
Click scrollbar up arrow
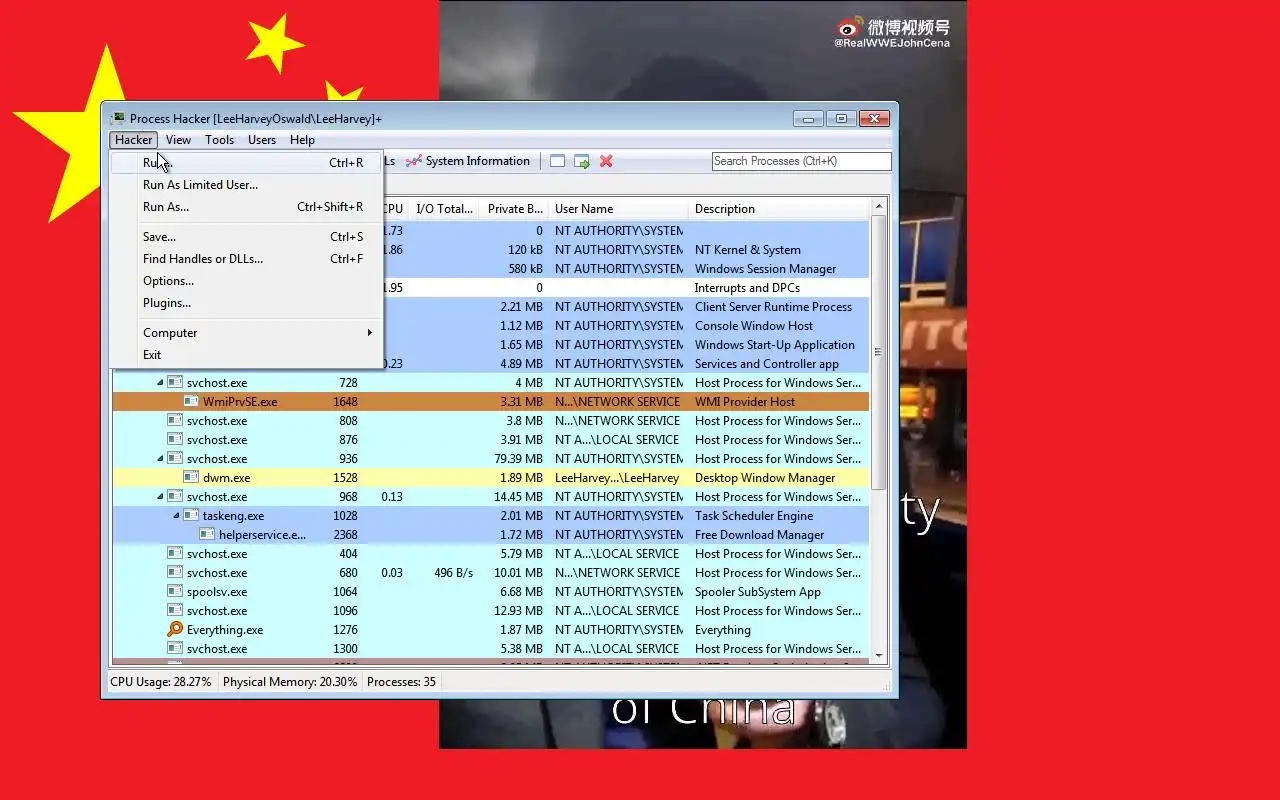(x=879, y=207)
